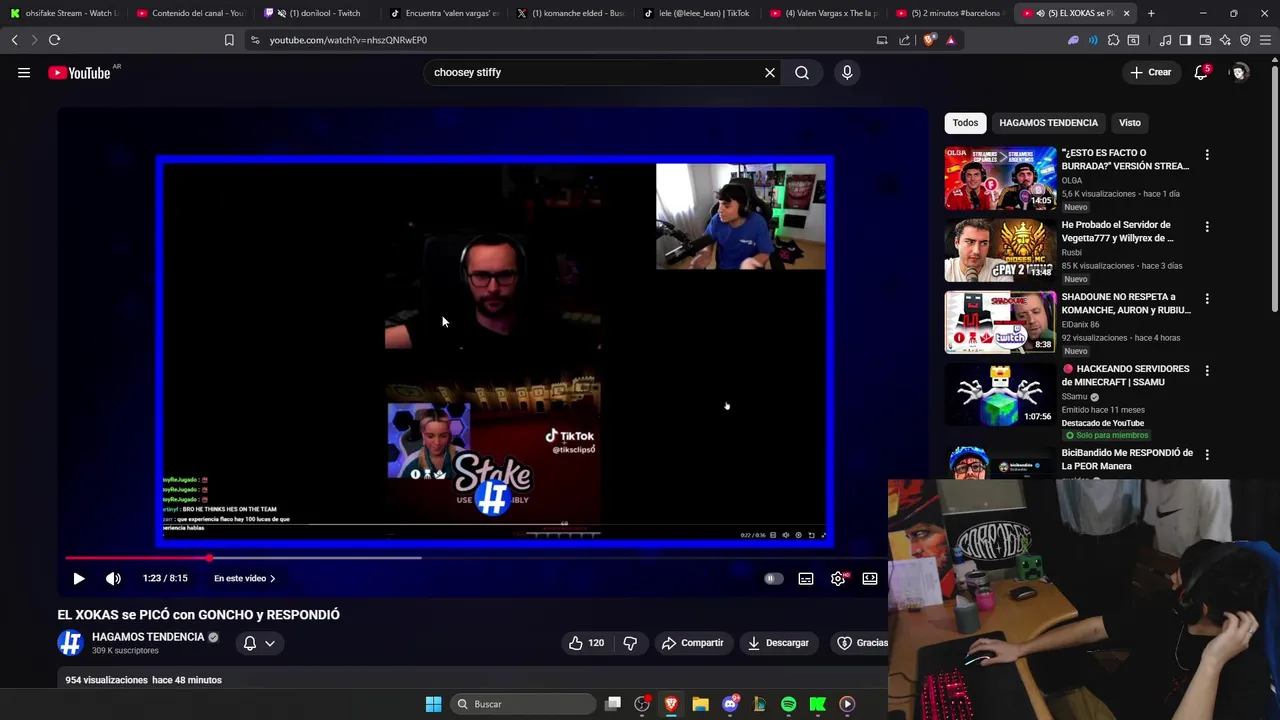Switch to the '2 minutos #barcelona' tab
This screenshot has width=1280, height=720.
[x=950, y=13]
